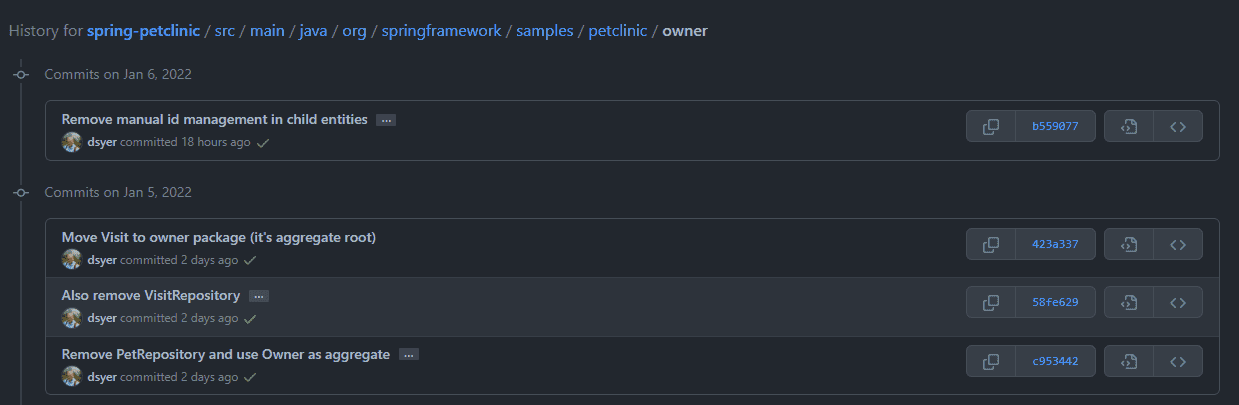This screenshot has width=1239, height=405.
Task: Open 'Move Visit to owner package' commit
Action: point(219,237)
